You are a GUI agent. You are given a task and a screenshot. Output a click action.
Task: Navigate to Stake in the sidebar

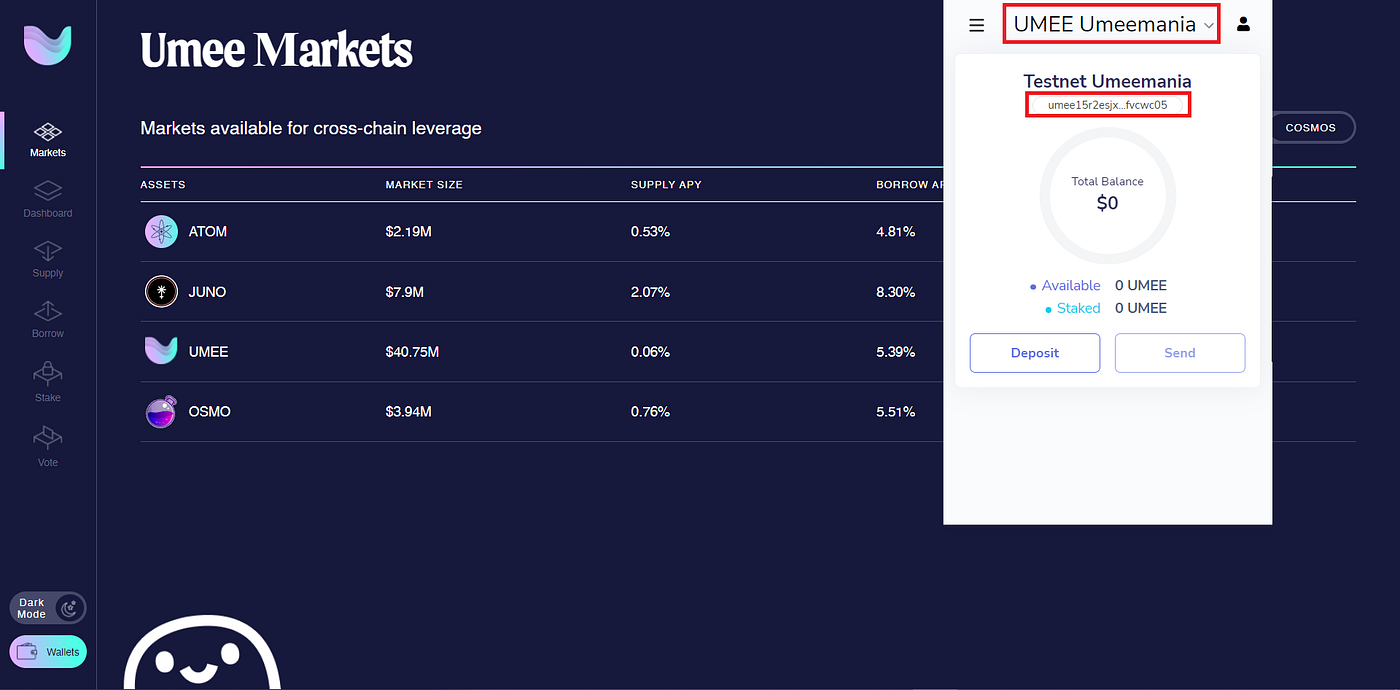click(48, 383)
